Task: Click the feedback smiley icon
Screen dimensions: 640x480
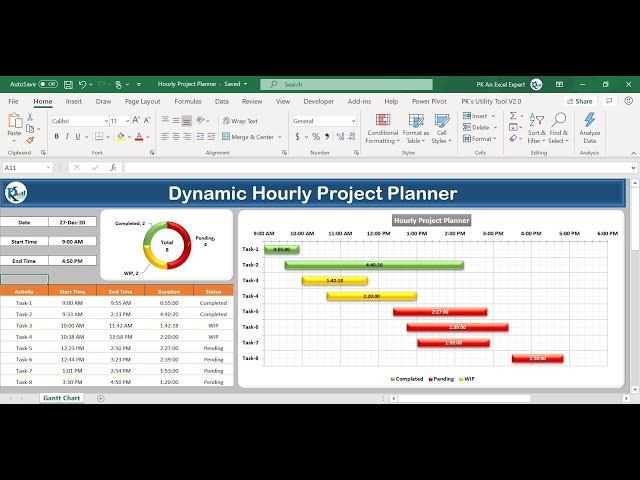Action: point(629,101)
